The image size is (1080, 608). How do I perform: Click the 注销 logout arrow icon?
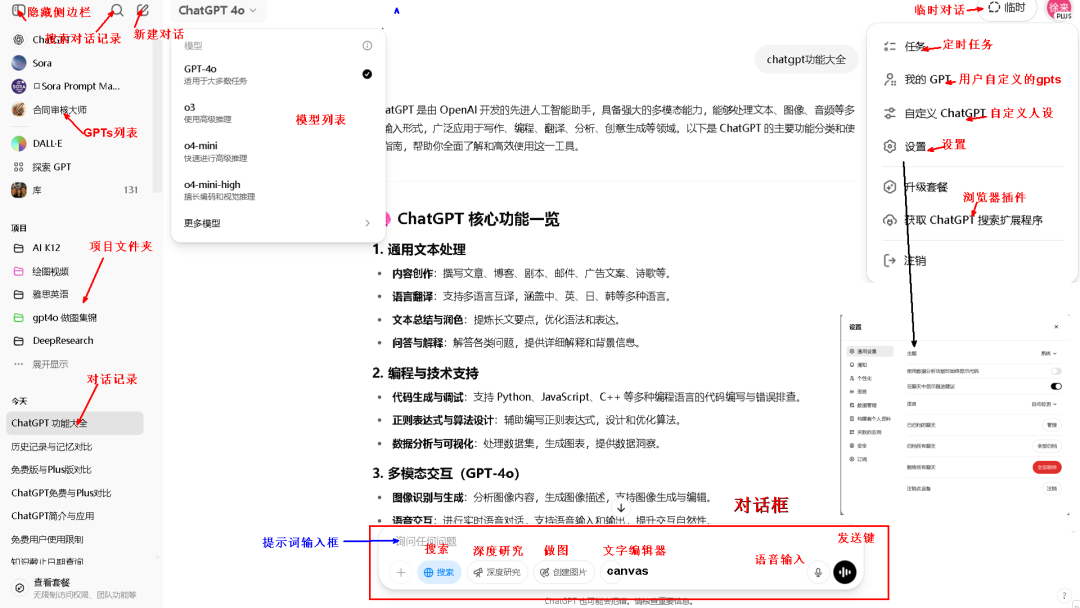pos(890,260)
